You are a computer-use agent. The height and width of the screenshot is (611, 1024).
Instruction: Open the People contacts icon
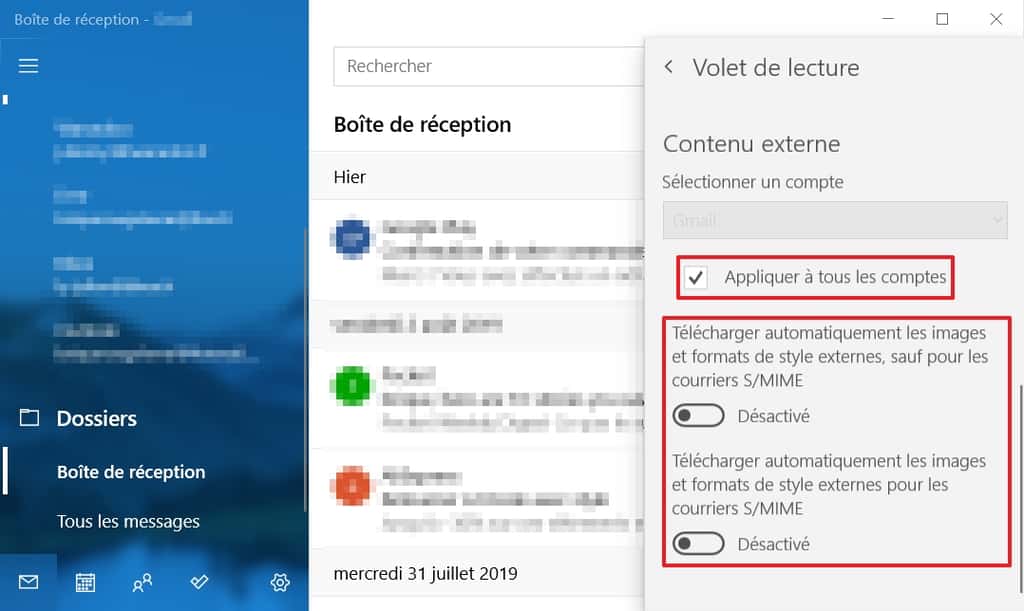pyautogui.click(x=142, y=582)
